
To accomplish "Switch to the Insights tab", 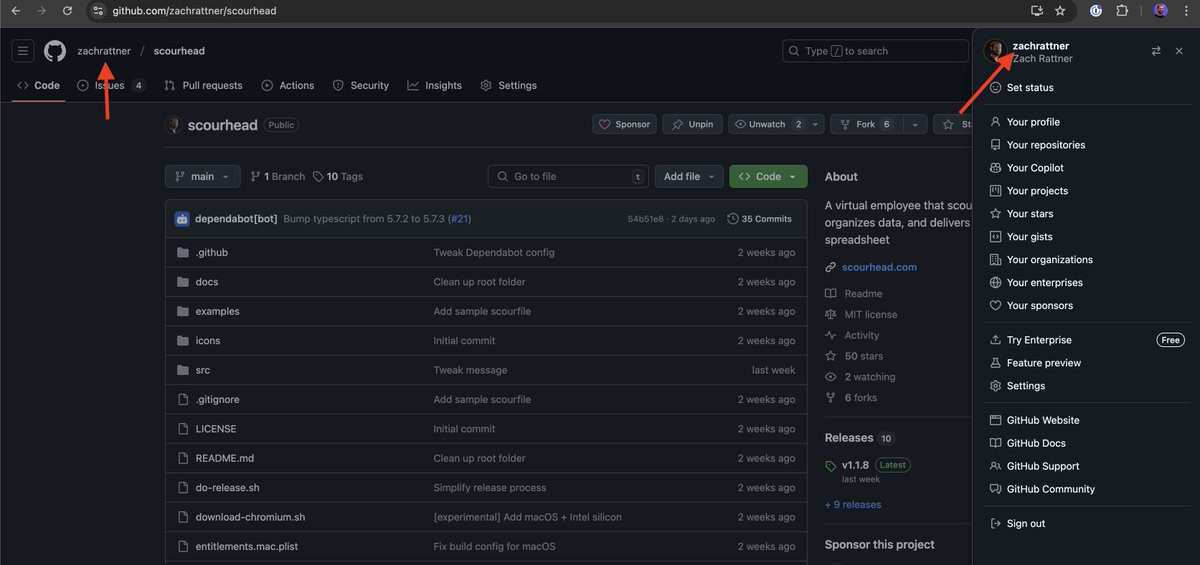I will [x=435, y=86].
